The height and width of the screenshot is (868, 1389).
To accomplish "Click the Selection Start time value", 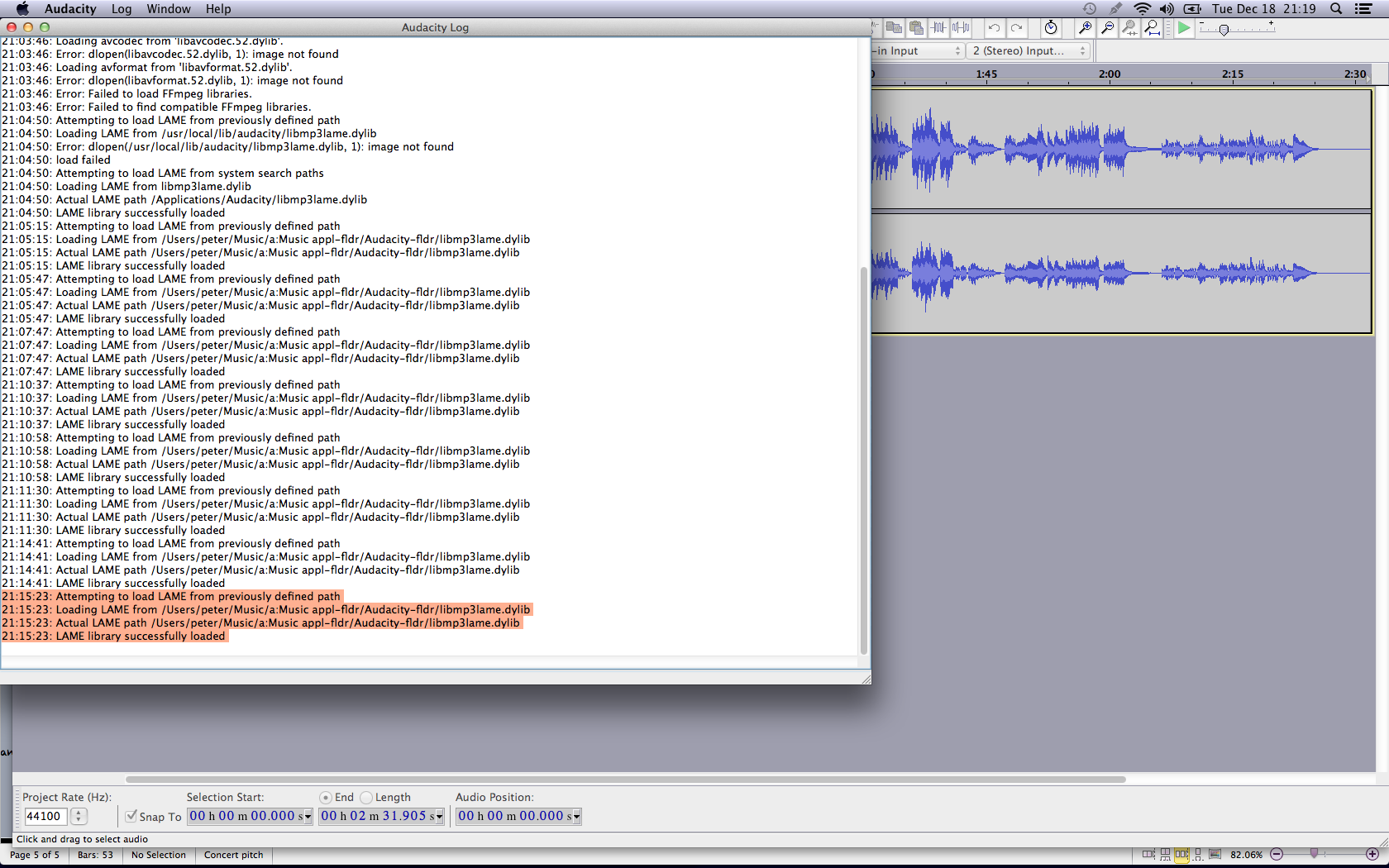I will pos(246,816).
